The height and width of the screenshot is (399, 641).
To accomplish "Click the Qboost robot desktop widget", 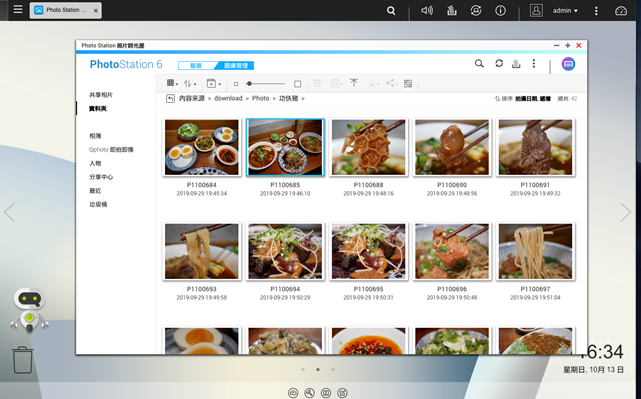I will (x=29, y=310).
